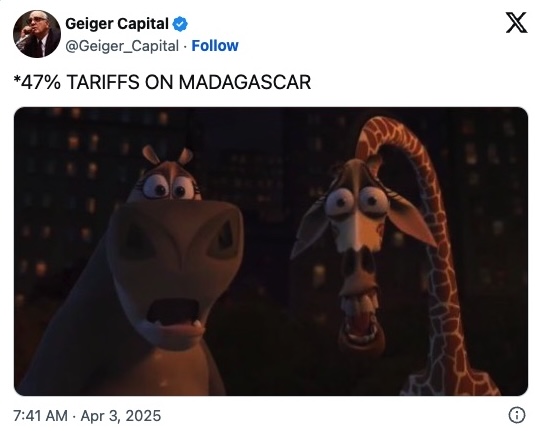Image resolution: width=535 pixels, height=431 pixels.
Task: Click the word MADAGASCAR in the tweet
Action: point(245,82)
